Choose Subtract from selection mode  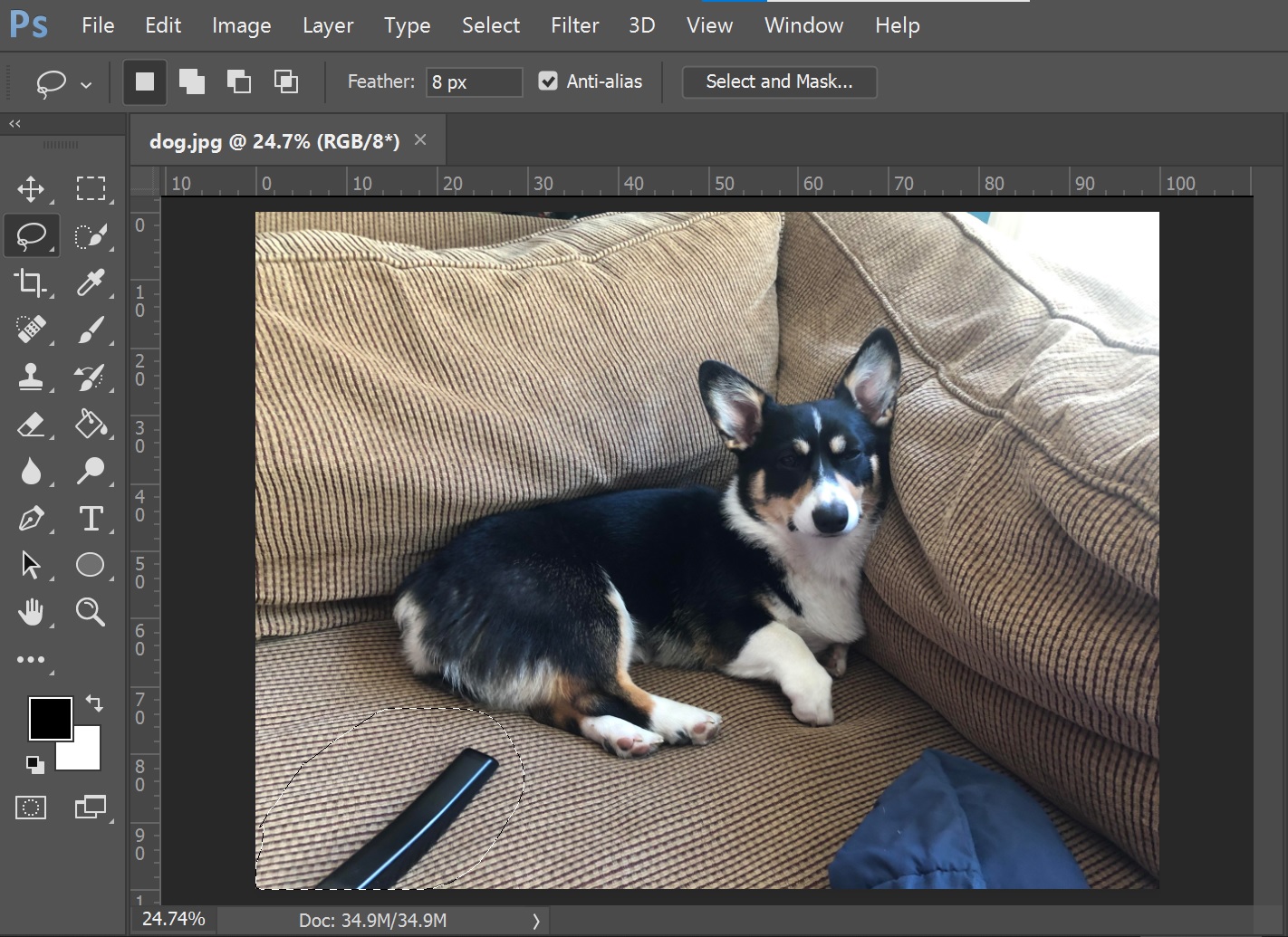click(x=238, y=81)
